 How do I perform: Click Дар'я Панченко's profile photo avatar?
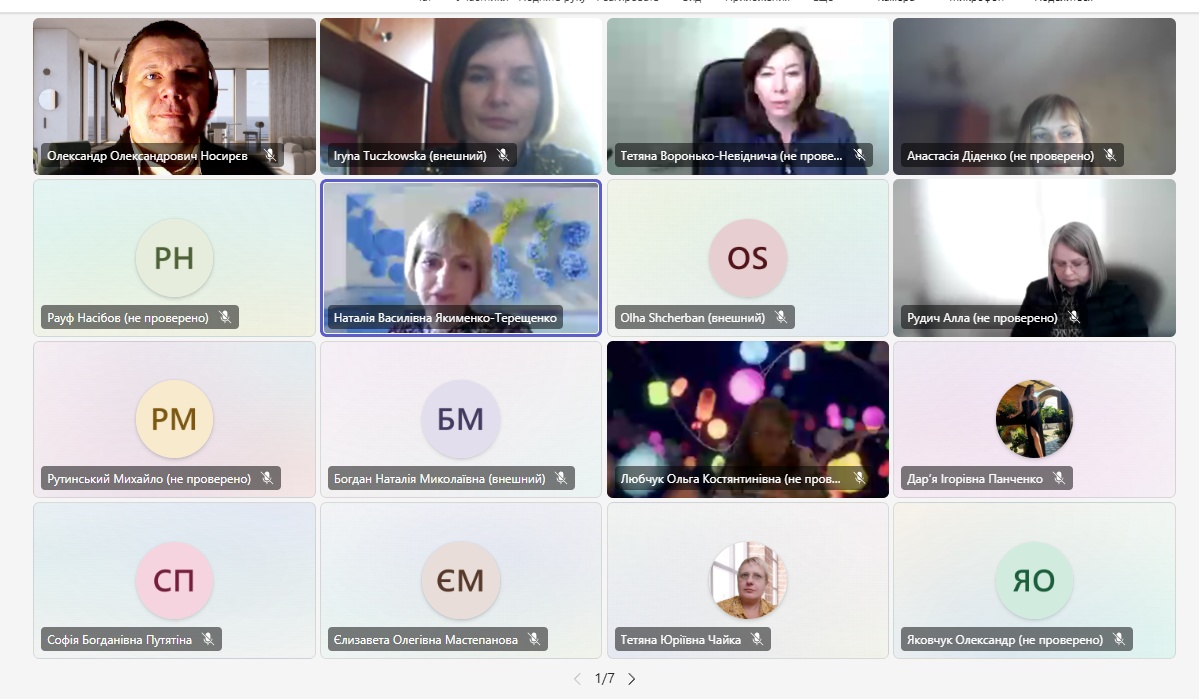tap(1034, 419)
